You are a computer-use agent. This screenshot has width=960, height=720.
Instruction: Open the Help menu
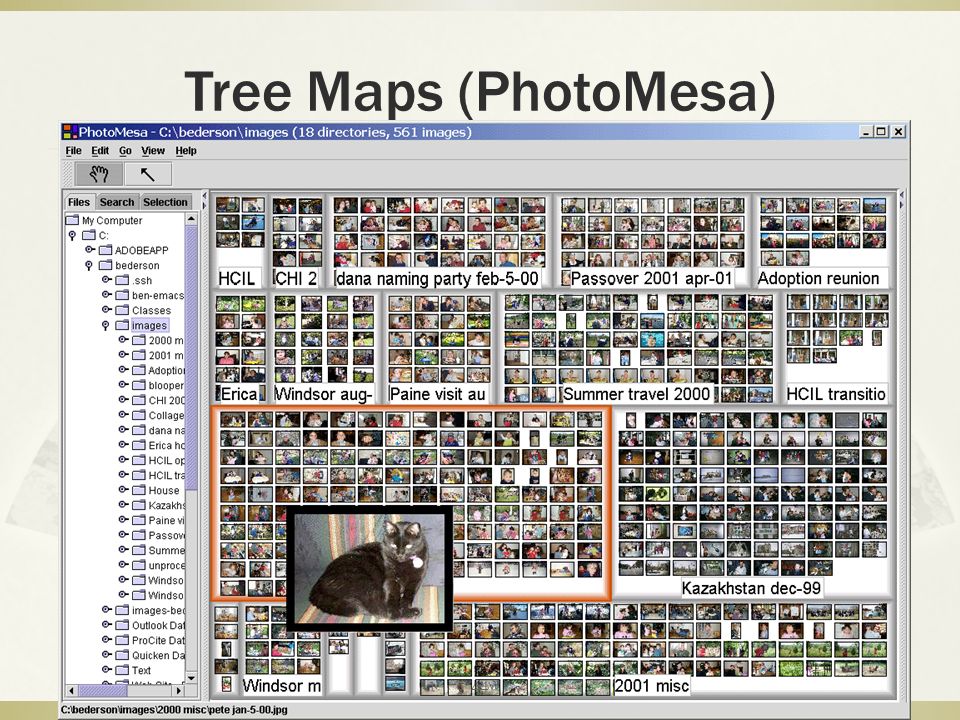point(186,151)
